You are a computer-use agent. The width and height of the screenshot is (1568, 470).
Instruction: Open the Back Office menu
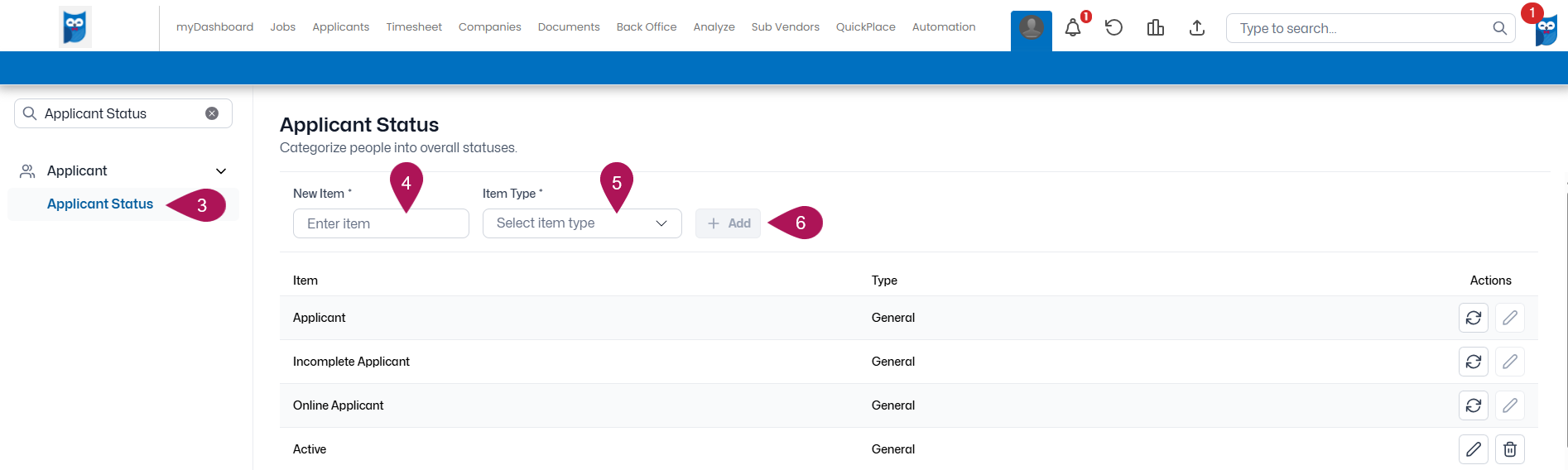point(647,27)
